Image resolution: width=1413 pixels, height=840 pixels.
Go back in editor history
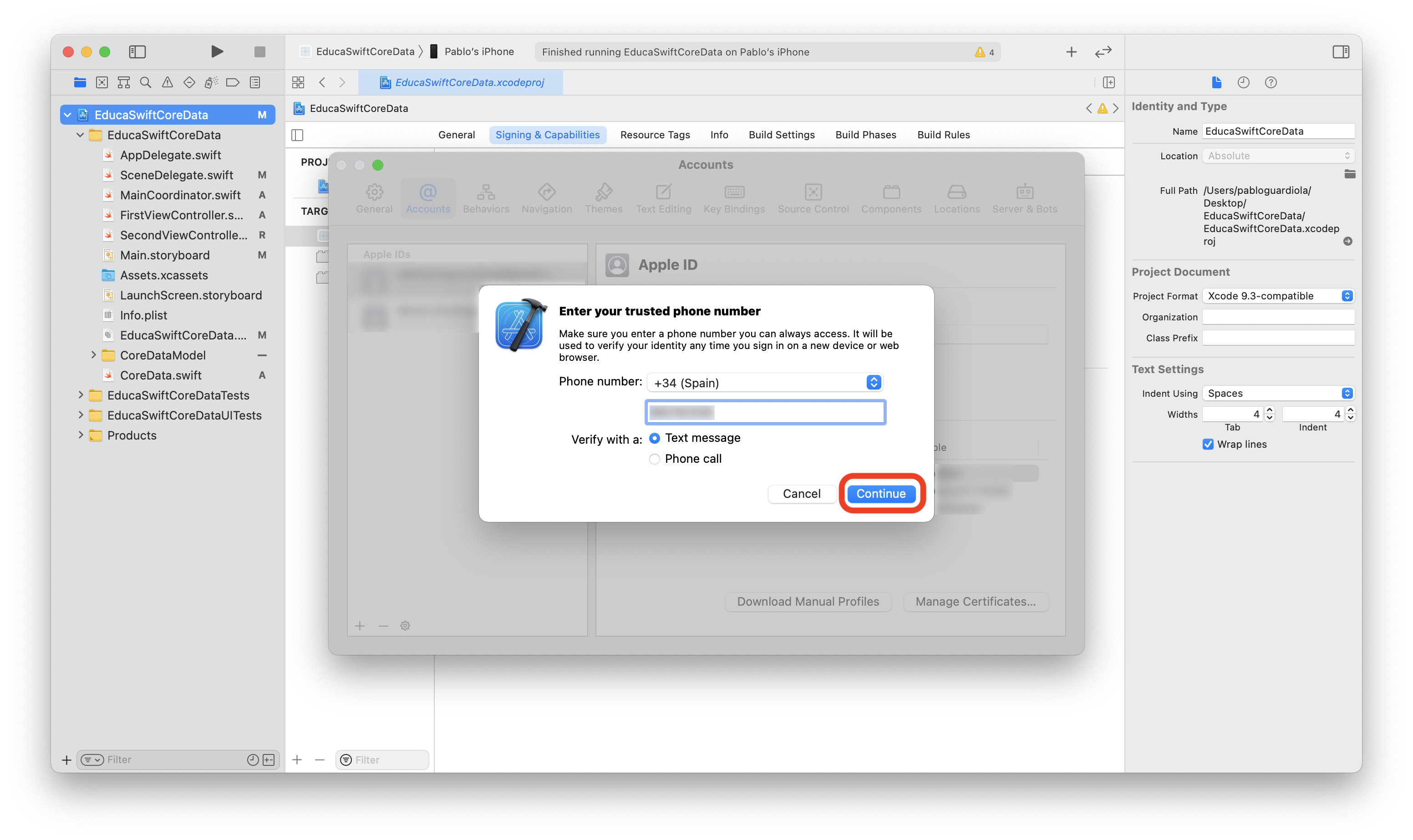pyautogui.click(x=322, y=83)
